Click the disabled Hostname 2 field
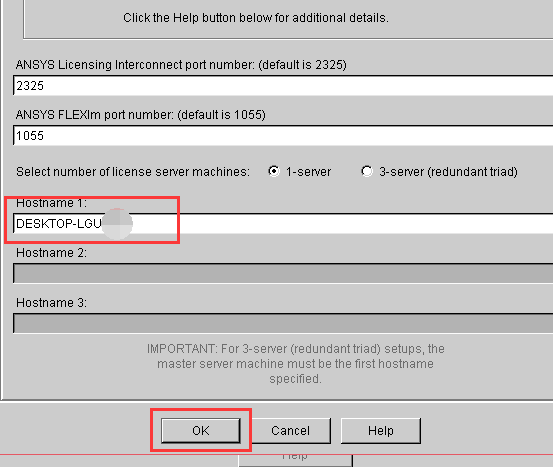 coord(283,273)
